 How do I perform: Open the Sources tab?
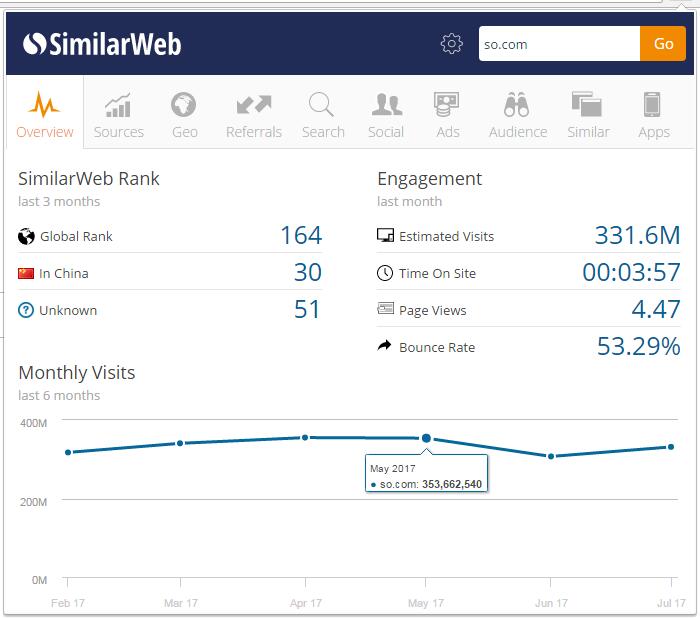119,115
